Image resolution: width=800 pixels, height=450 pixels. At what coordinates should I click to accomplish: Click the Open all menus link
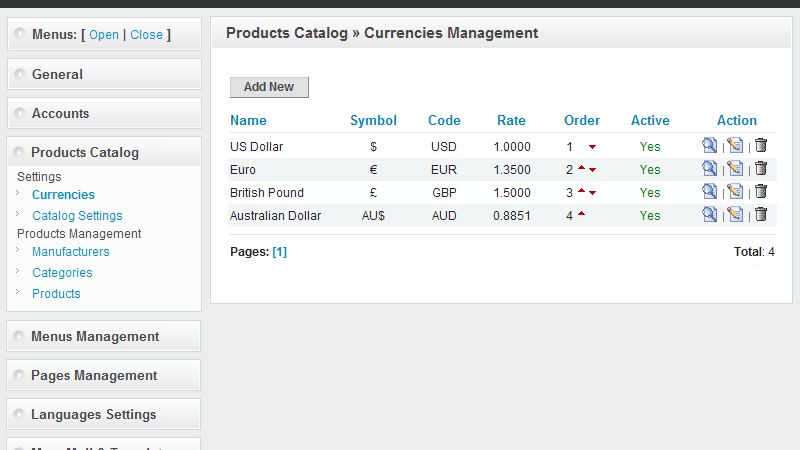tap(104, 35)
